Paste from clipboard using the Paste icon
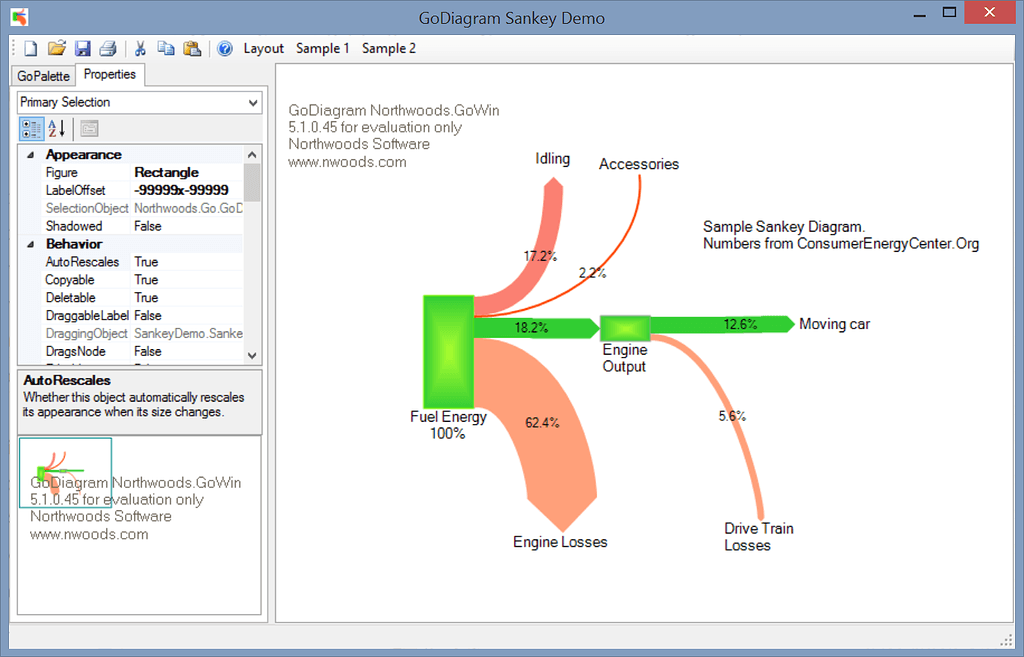Image resolution: width=1024 pixels, height=657 pixels. [x=192, y=48]
